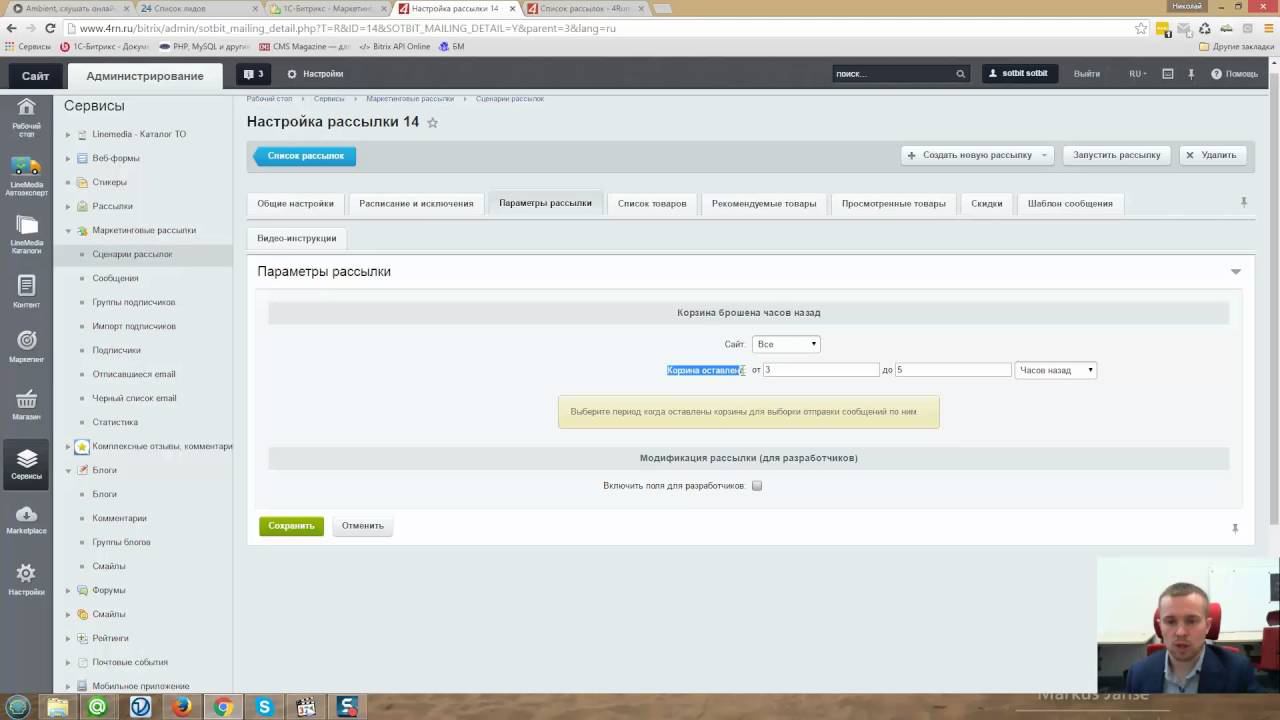This screenshot has width=1280, height=720.
Task: Switch to Список товаров tab
Action: coord(652,203)
